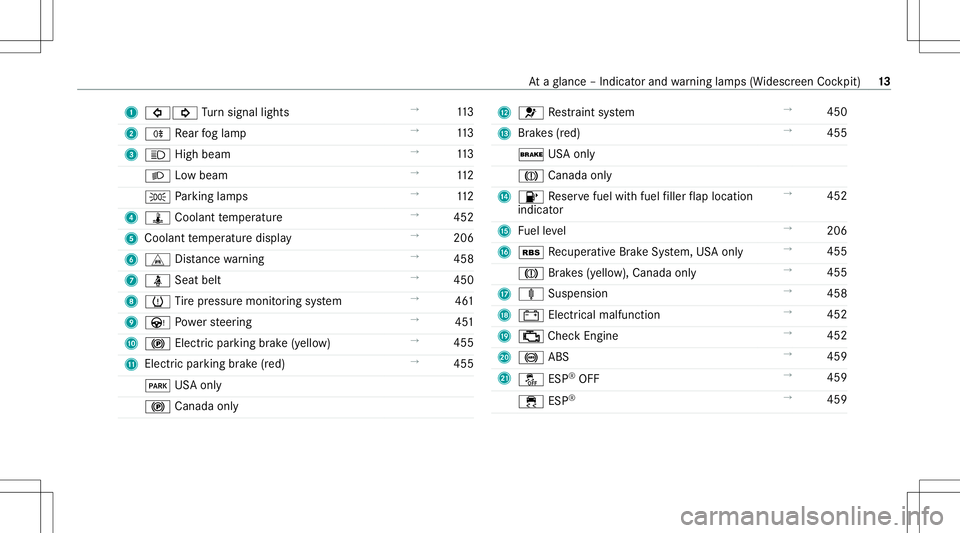The image size is (960, 533).
Task: Click the left turn signal icon
Action: tap(157, 113)
